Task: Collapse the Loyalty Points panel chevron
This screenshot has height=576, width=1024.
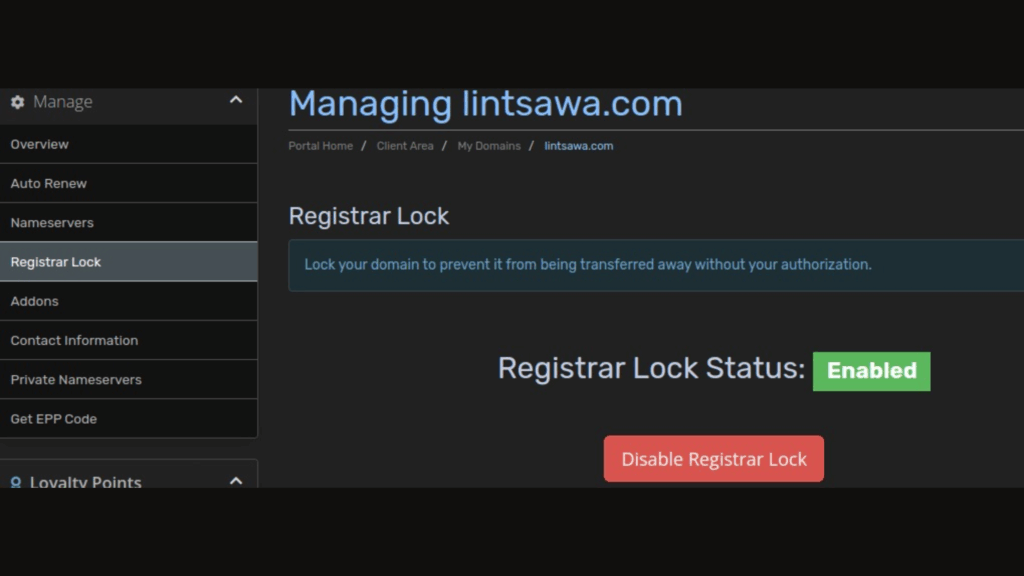Action: pos(236,481)
